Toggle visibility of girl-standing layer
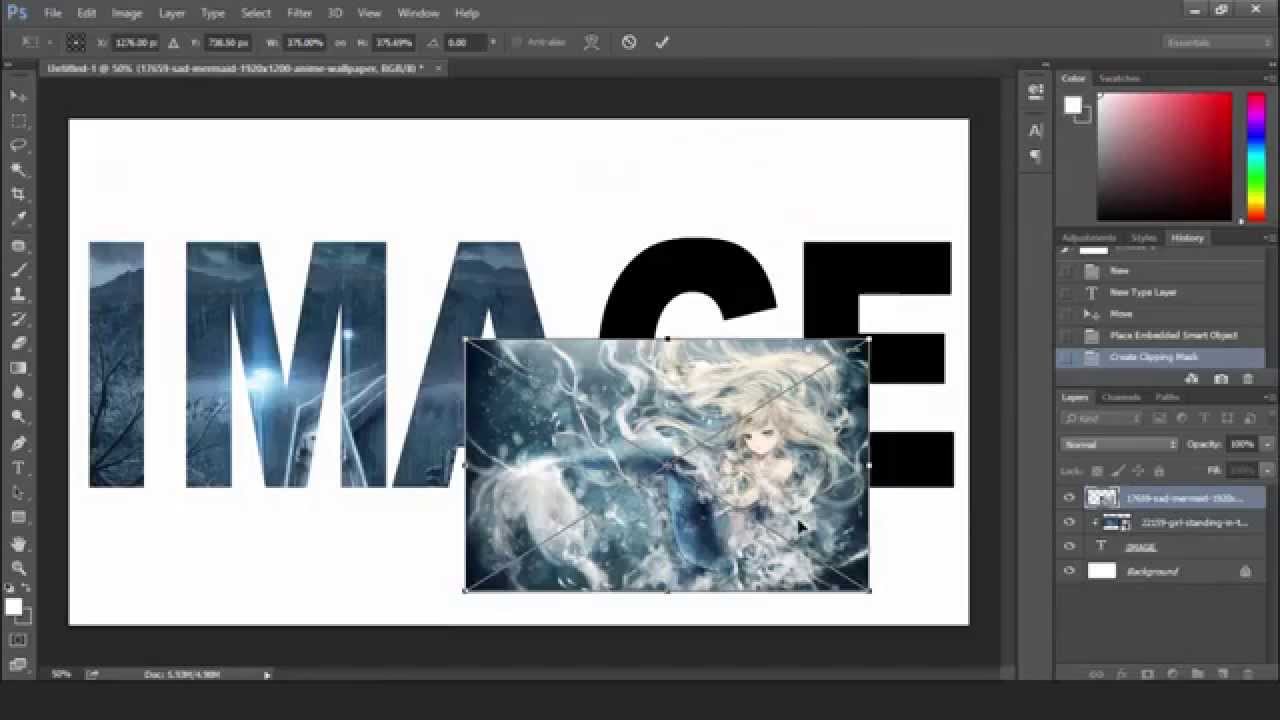This screenshot has height=720, width=1280. [x=1069, y=522]
